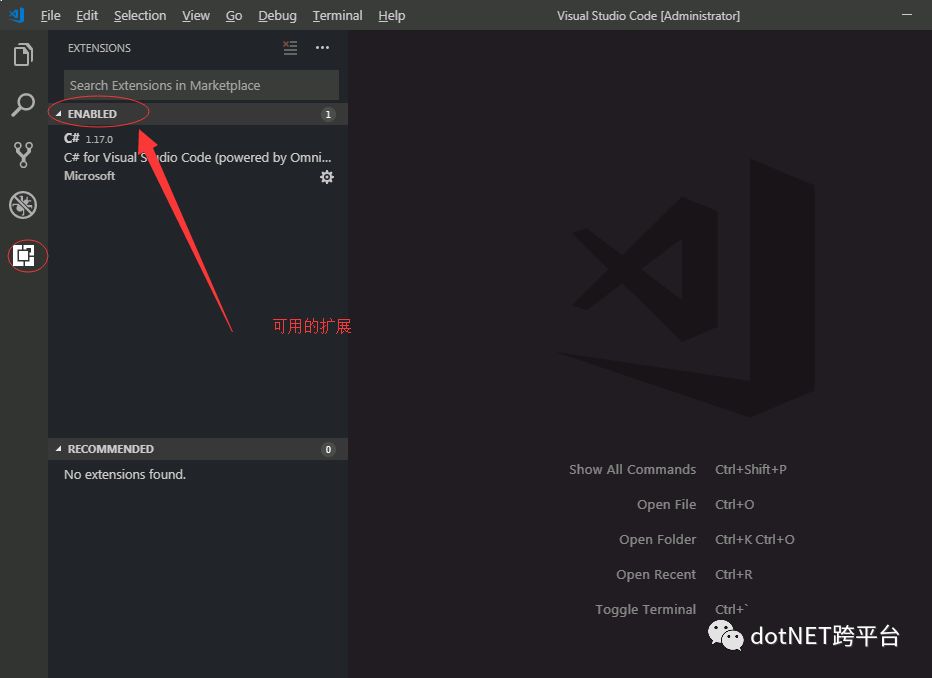The height and width of the screenshot is (678, 932).
Task: Select the Extensions view icon
Action: [x=24, y=256]
